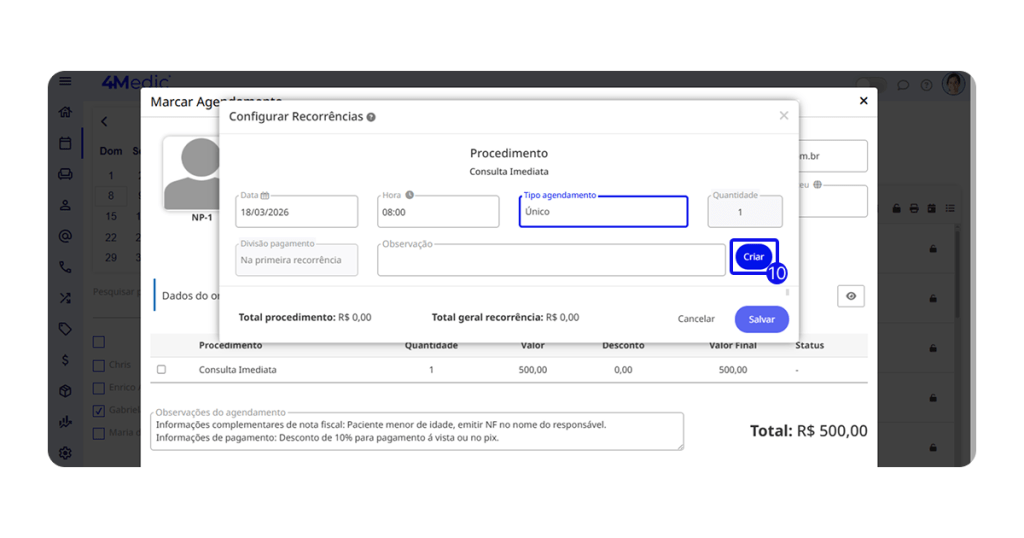Click the Observações do agendamento textarea

417,432
